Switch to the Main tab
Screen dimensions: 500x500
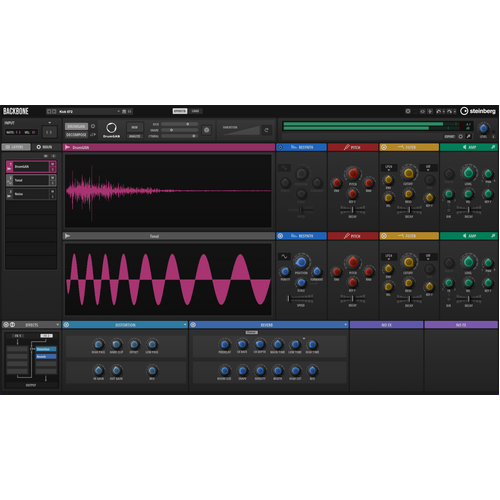(x=44, y=147)
